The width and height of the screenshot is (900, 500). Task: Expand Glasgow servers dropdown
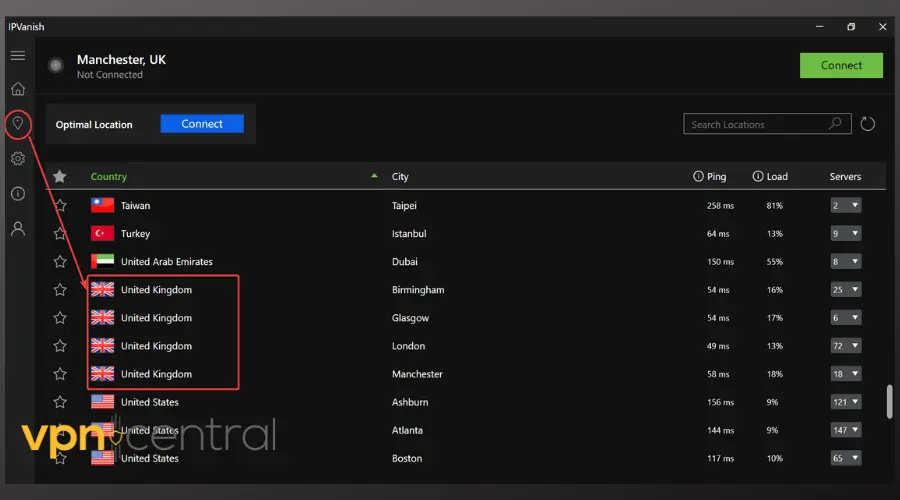845,317
